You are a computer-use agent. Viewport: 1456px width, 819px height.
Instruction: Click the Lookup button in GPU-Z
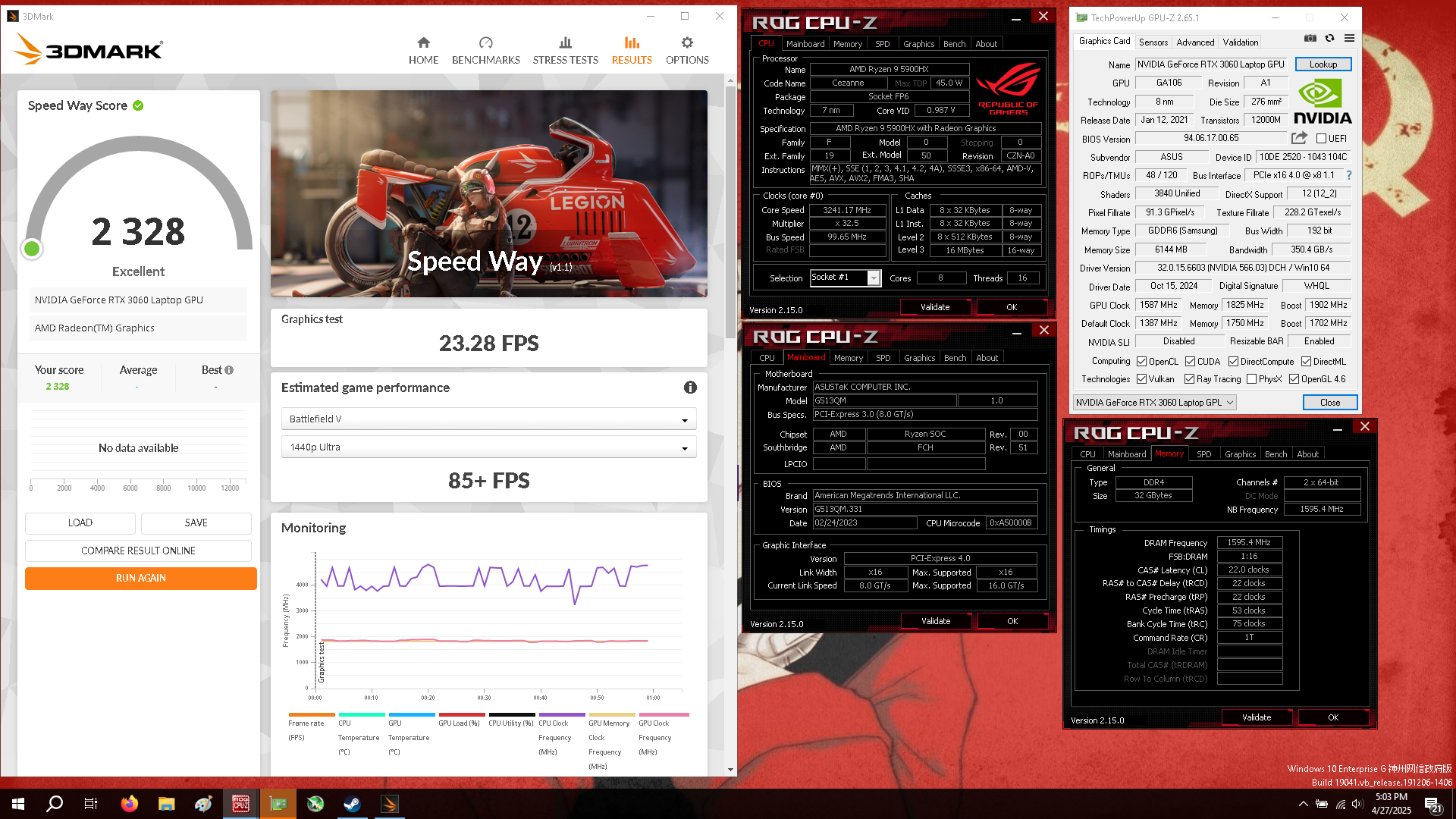(x=1323, y=64)
